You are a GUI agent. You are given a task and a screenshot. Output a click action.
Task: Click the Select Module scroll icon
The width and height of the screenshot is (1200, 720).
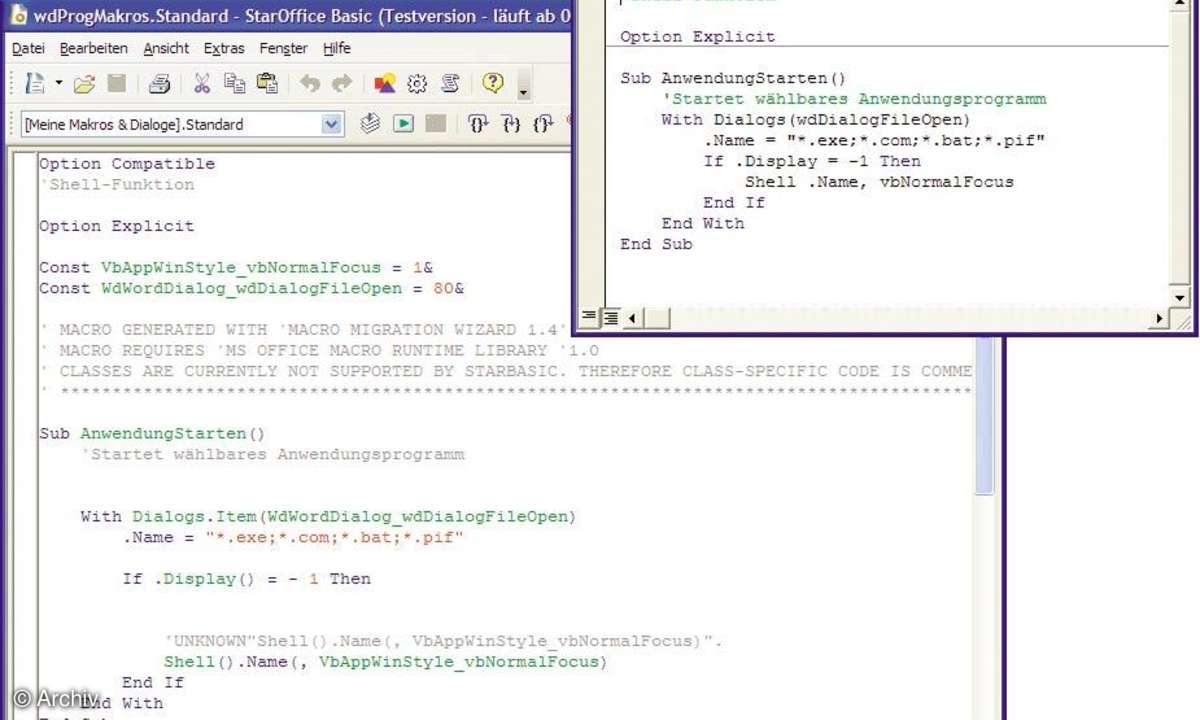tap(451, 84)
